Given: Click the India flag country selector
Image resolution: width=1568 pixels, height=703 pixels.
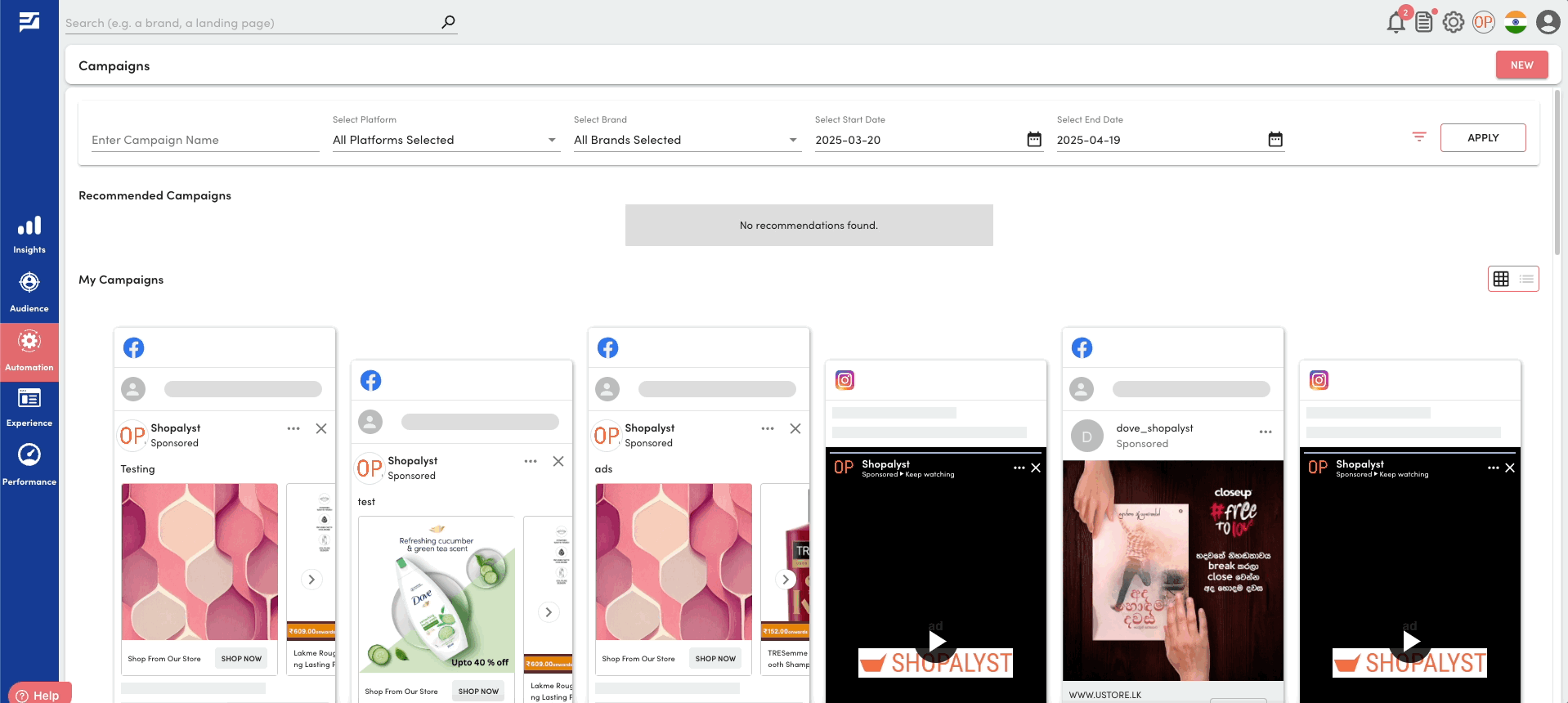Looking at the screenshot, I should 1516,22.
